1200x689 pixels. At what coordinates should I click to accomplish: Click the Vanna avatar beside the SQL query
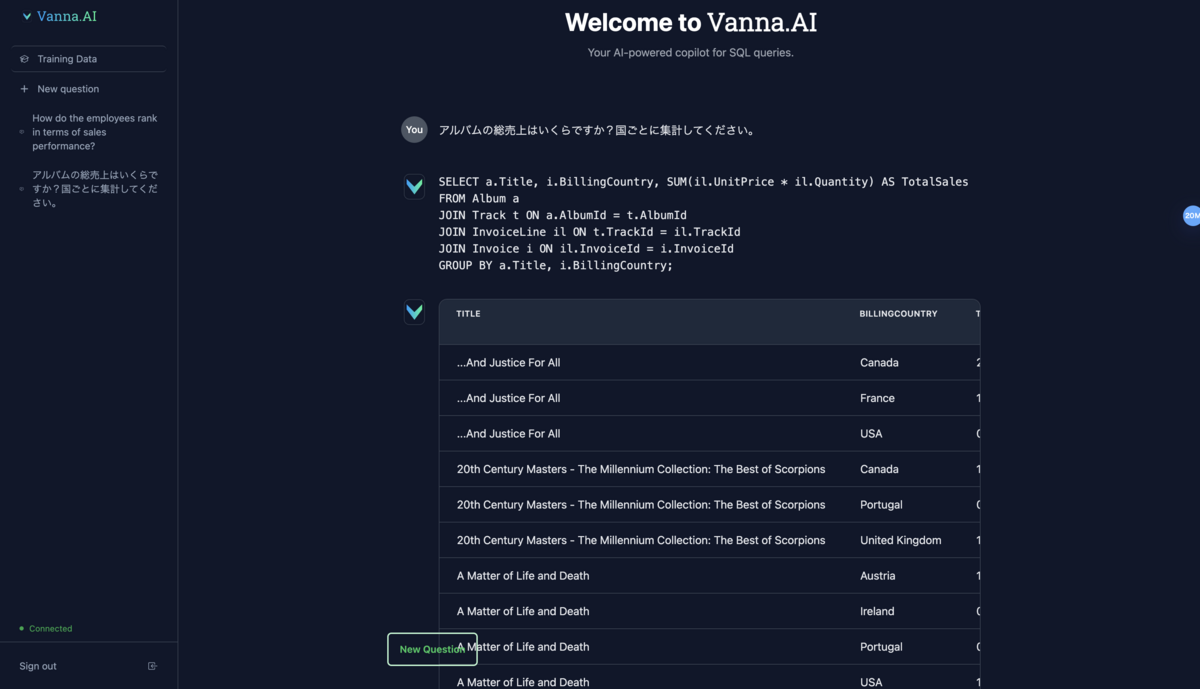[414, 186]
